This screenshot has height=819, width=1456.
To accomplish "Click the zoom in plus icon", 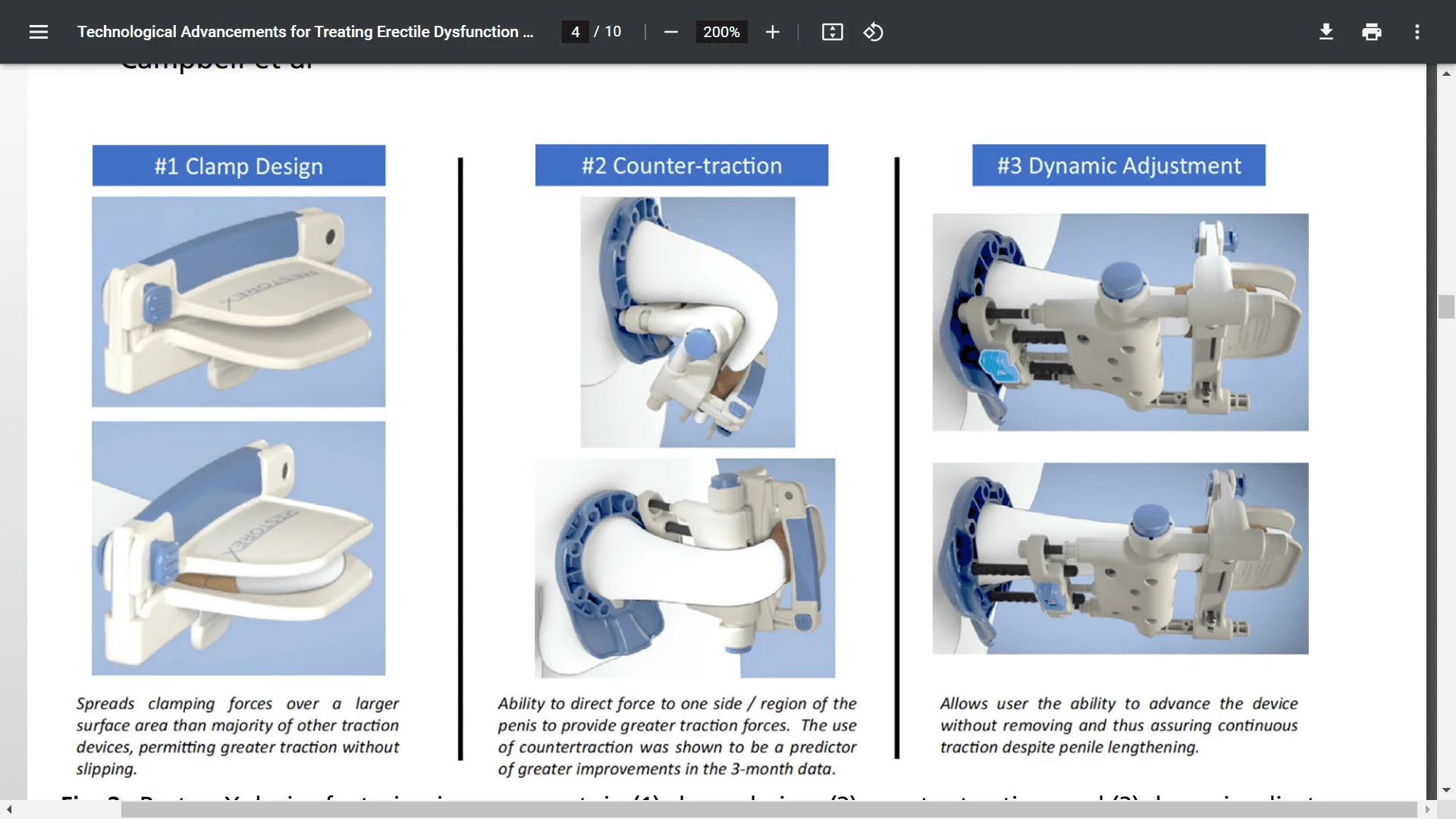I will coord(772,32).
